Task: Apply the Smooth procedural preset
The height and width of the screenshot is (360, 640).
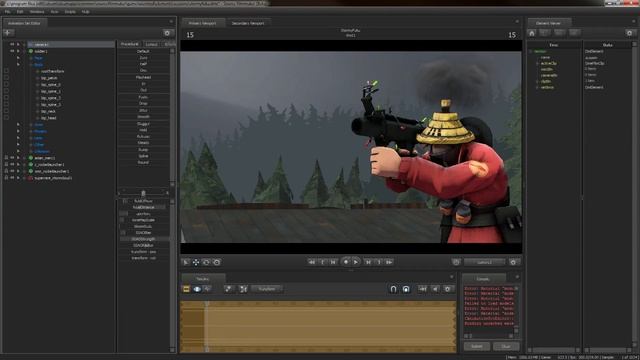Action: pos(143,117)
